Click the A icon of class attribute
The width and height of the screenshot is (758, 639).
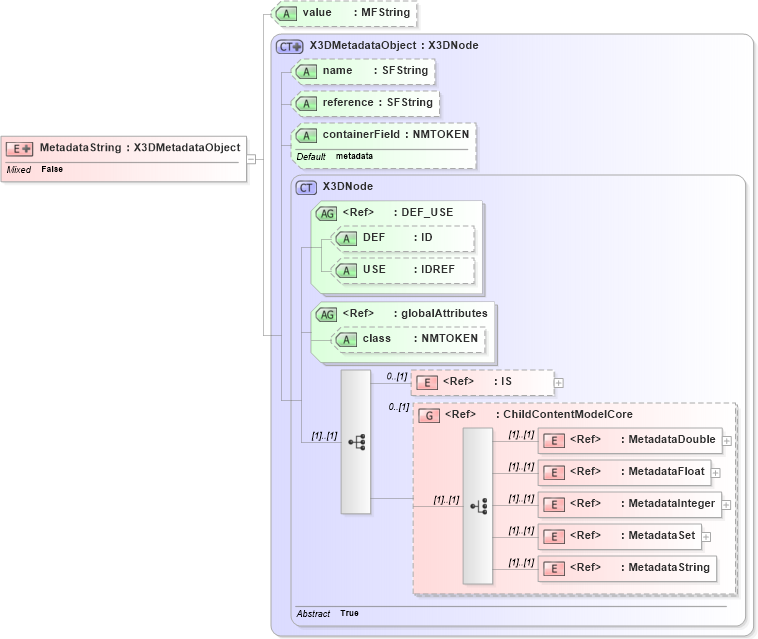(x=346, y=340)
